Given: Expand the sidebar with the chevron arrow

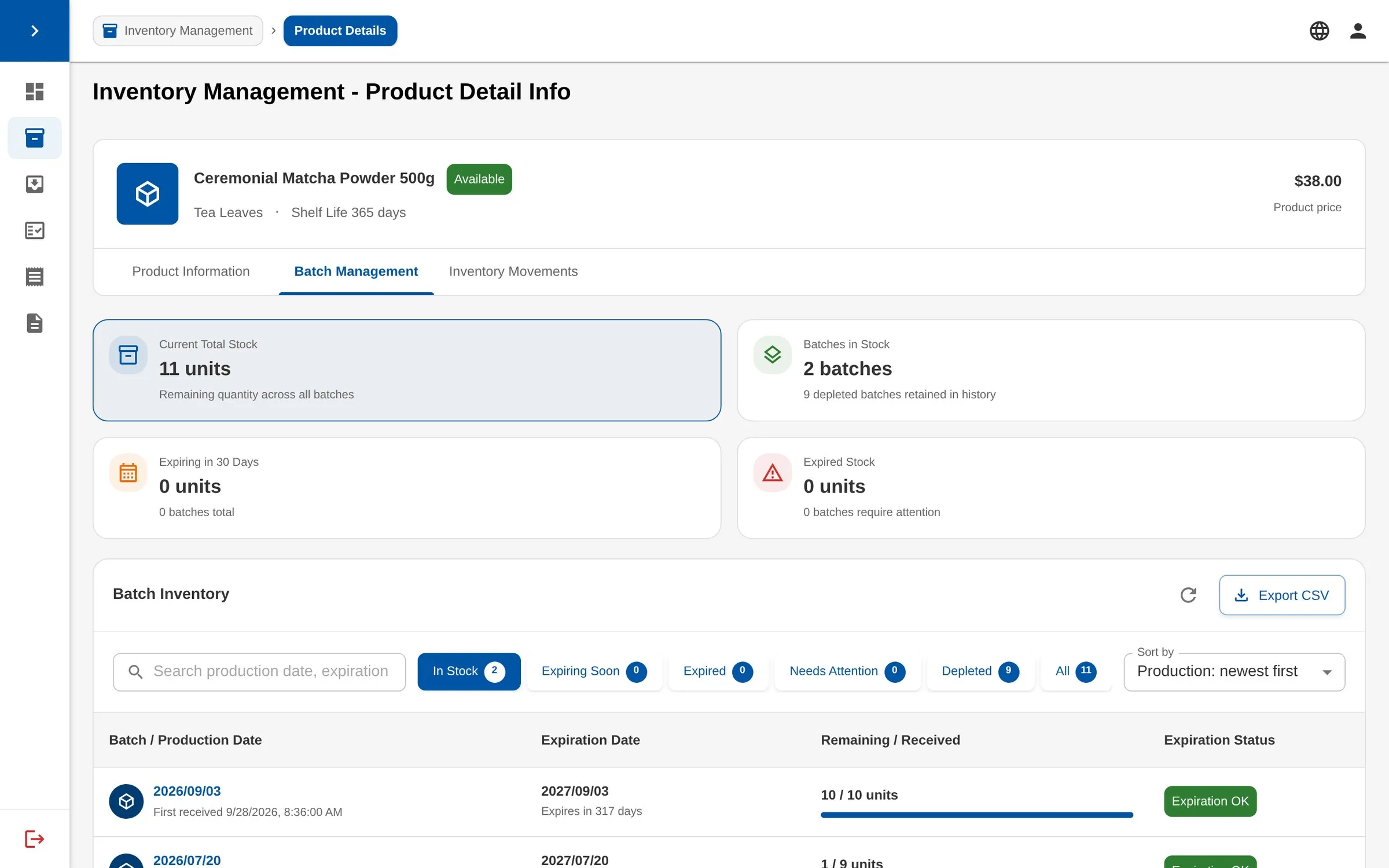Looking at the screenshot, I should pyautogui.click(x=35, y=31).
